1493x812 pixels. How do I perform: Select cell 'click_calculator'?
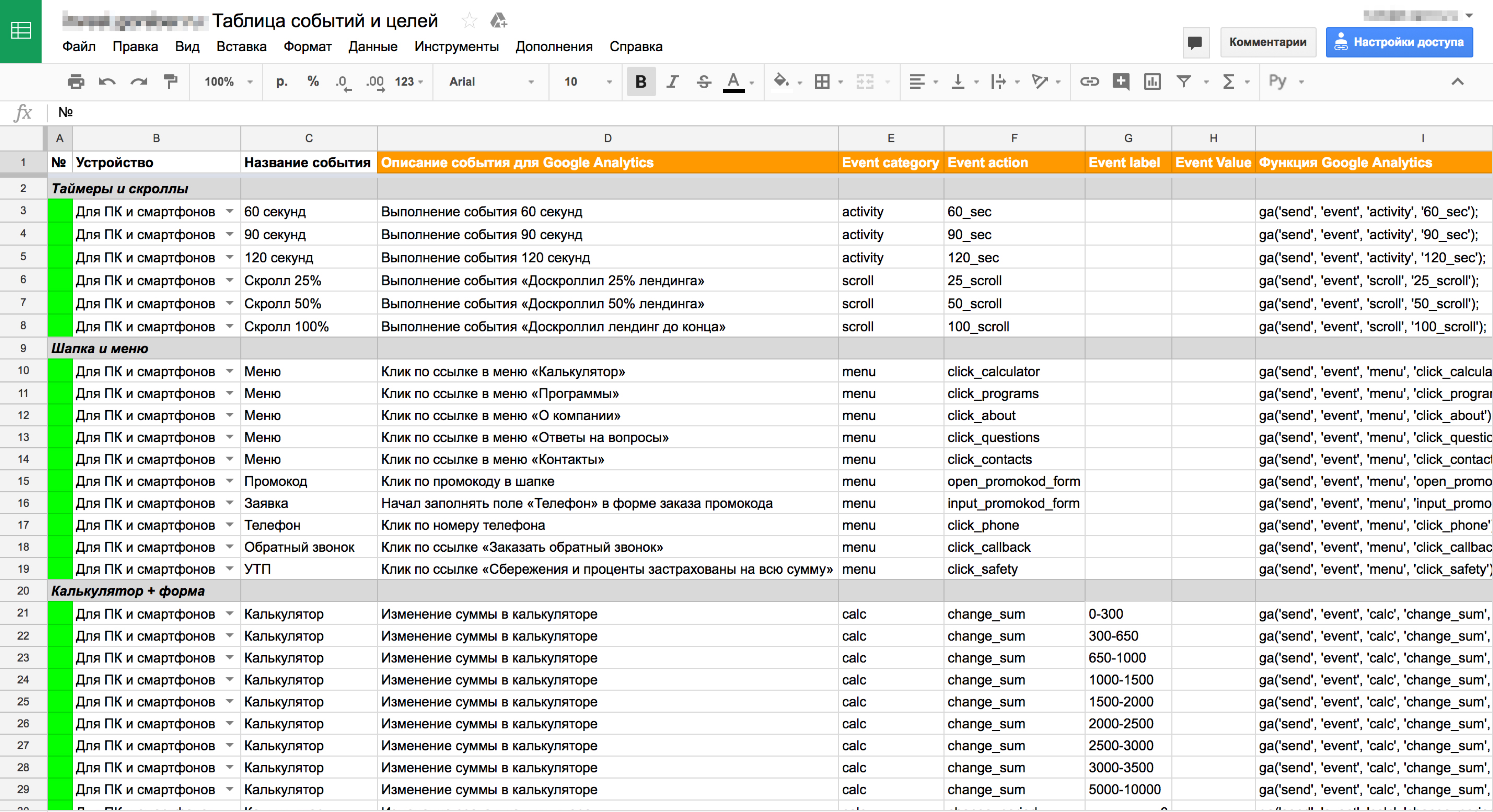[1014, 371]
